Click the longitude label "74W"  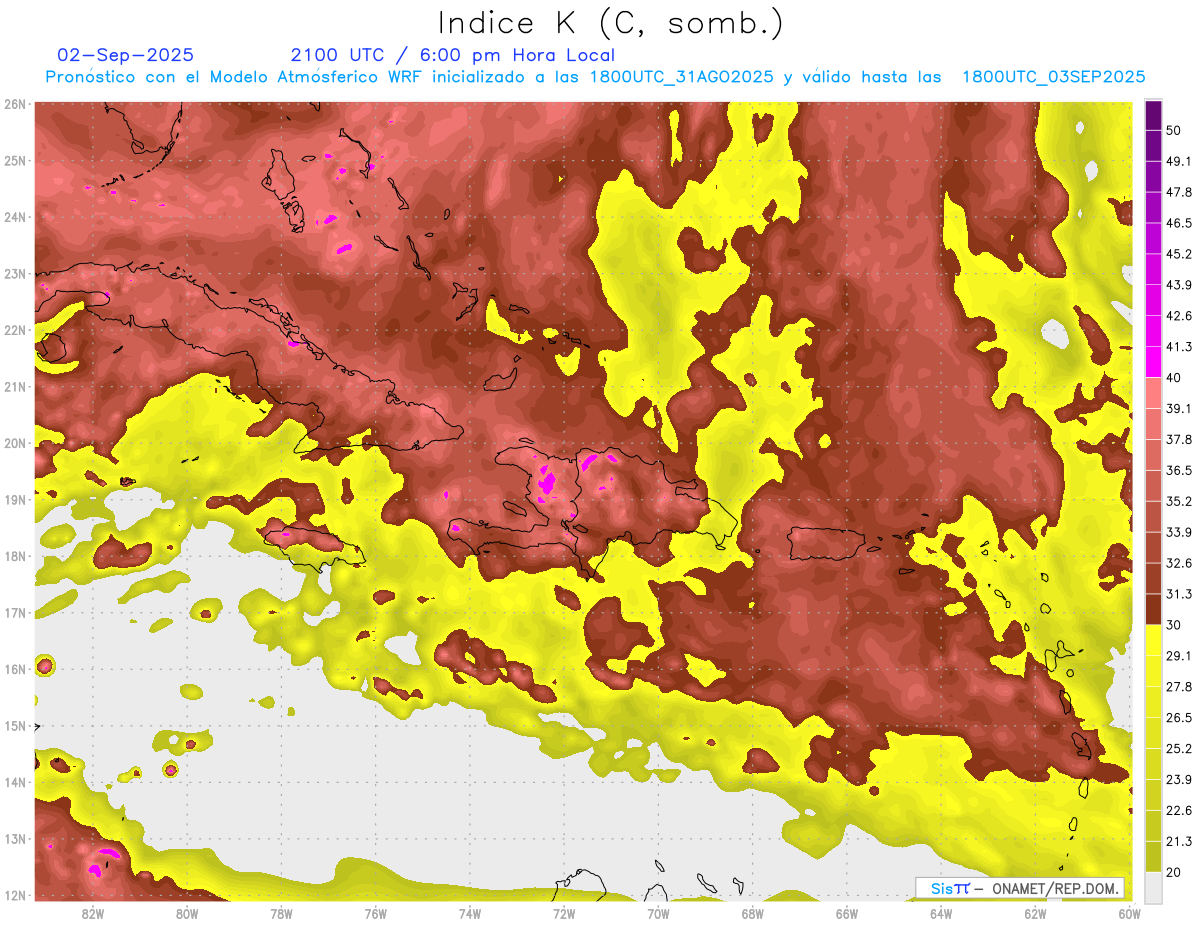[470, 914]
